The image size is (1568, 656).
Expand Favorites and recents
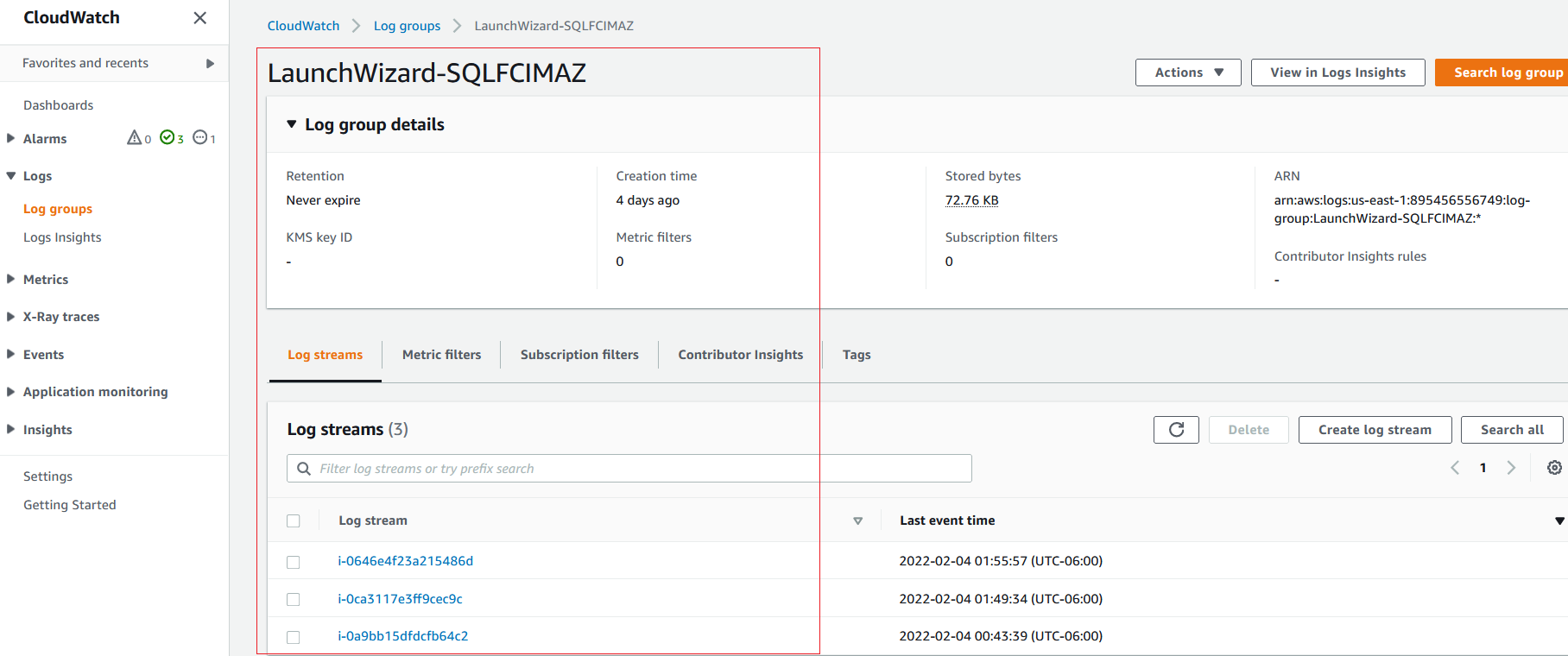210,63
